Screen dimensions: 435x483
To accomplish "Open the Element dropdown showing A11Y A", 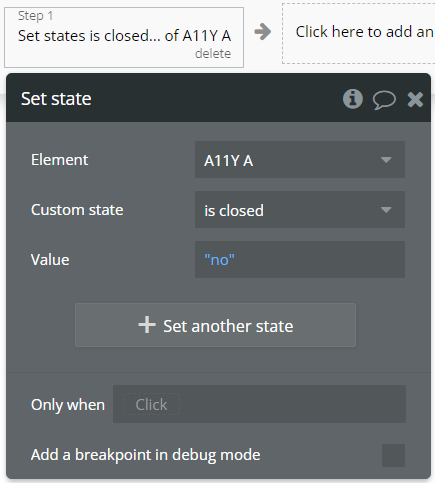I will [300, 160].
